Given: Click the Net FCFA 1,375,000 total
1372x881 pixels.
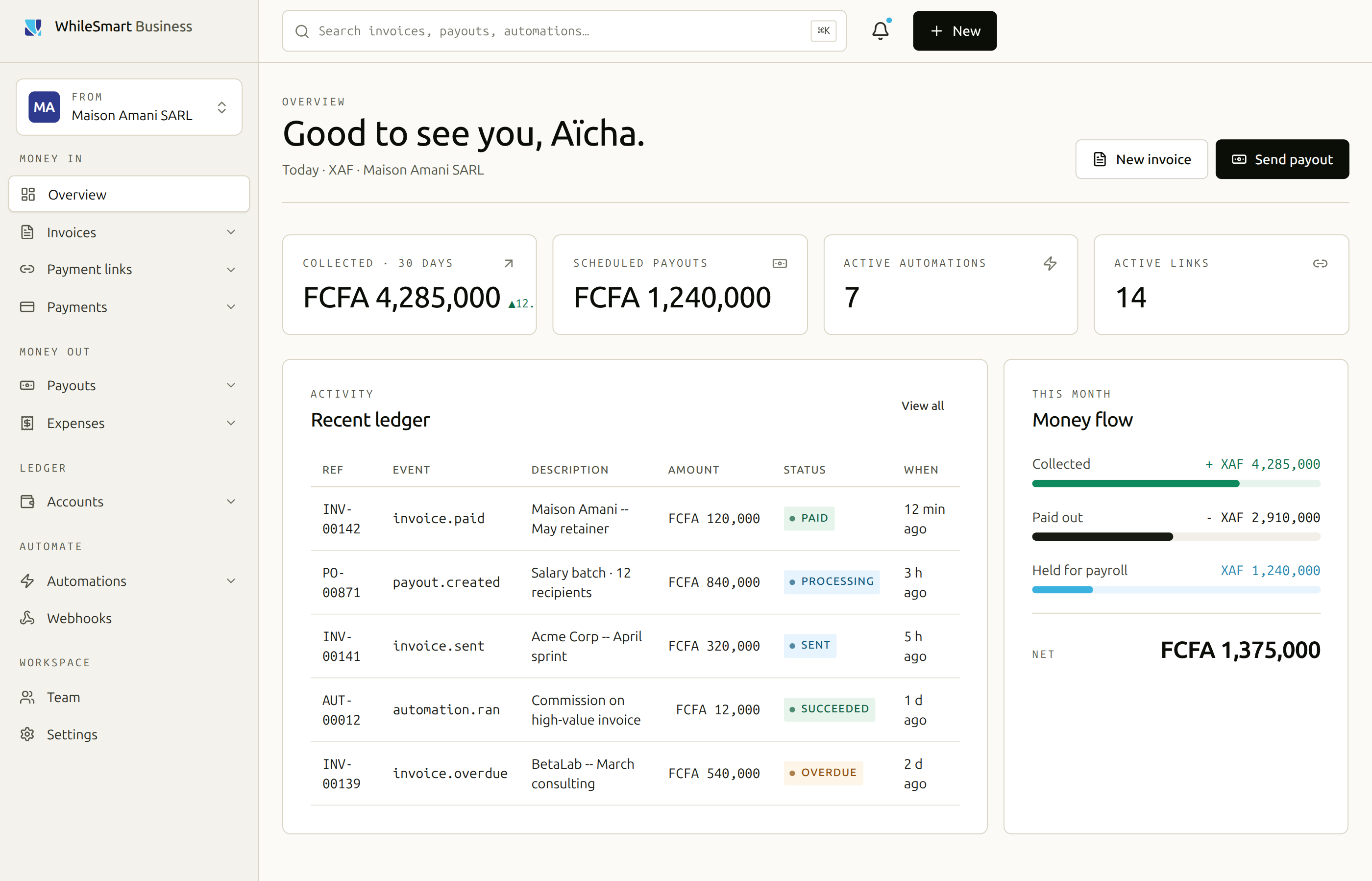Looking at the screenshot, I should (x=1241, y=651).
